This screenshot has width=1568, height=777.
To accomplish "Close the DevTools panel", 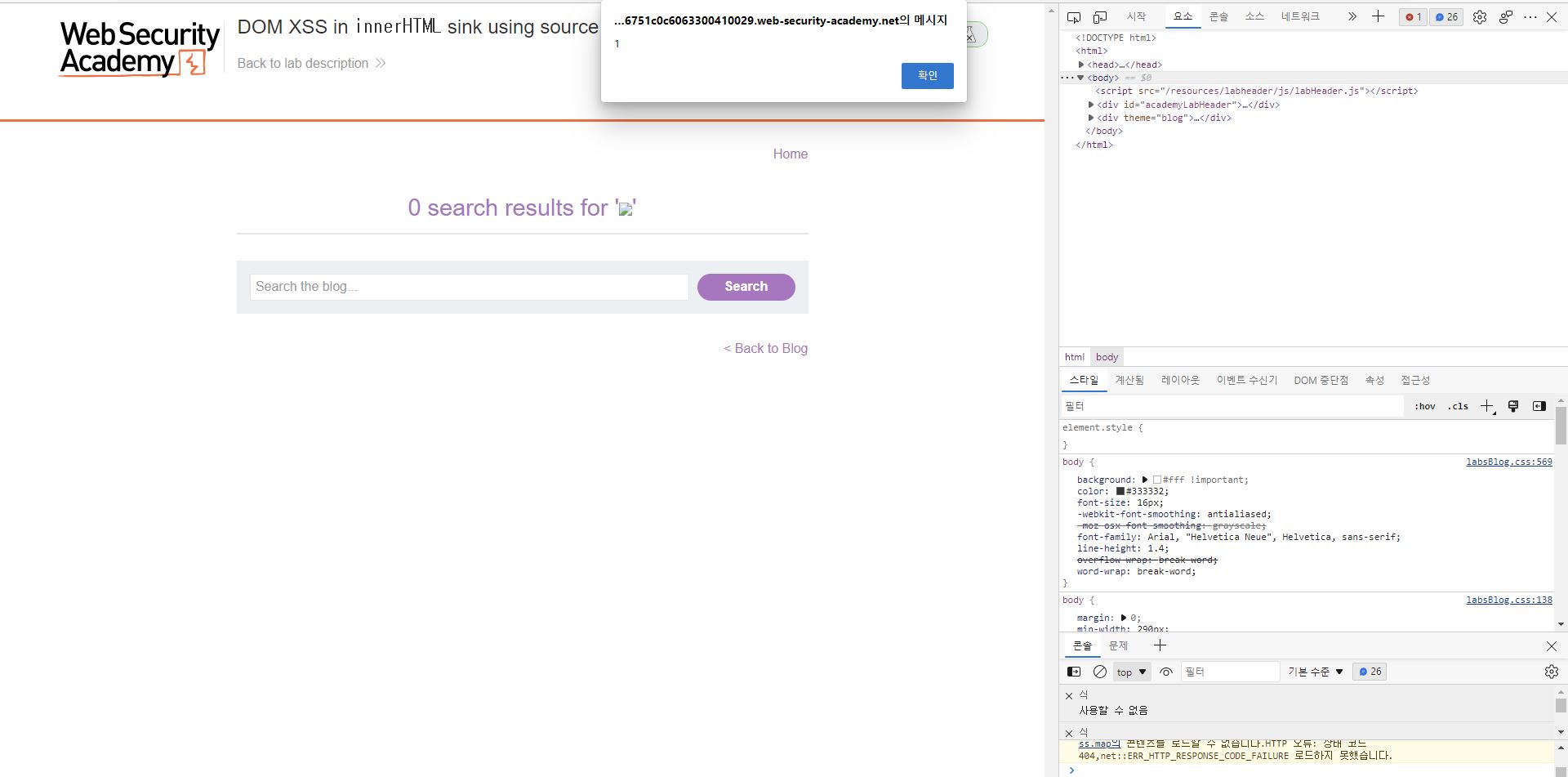I will tap(1552, 16).
